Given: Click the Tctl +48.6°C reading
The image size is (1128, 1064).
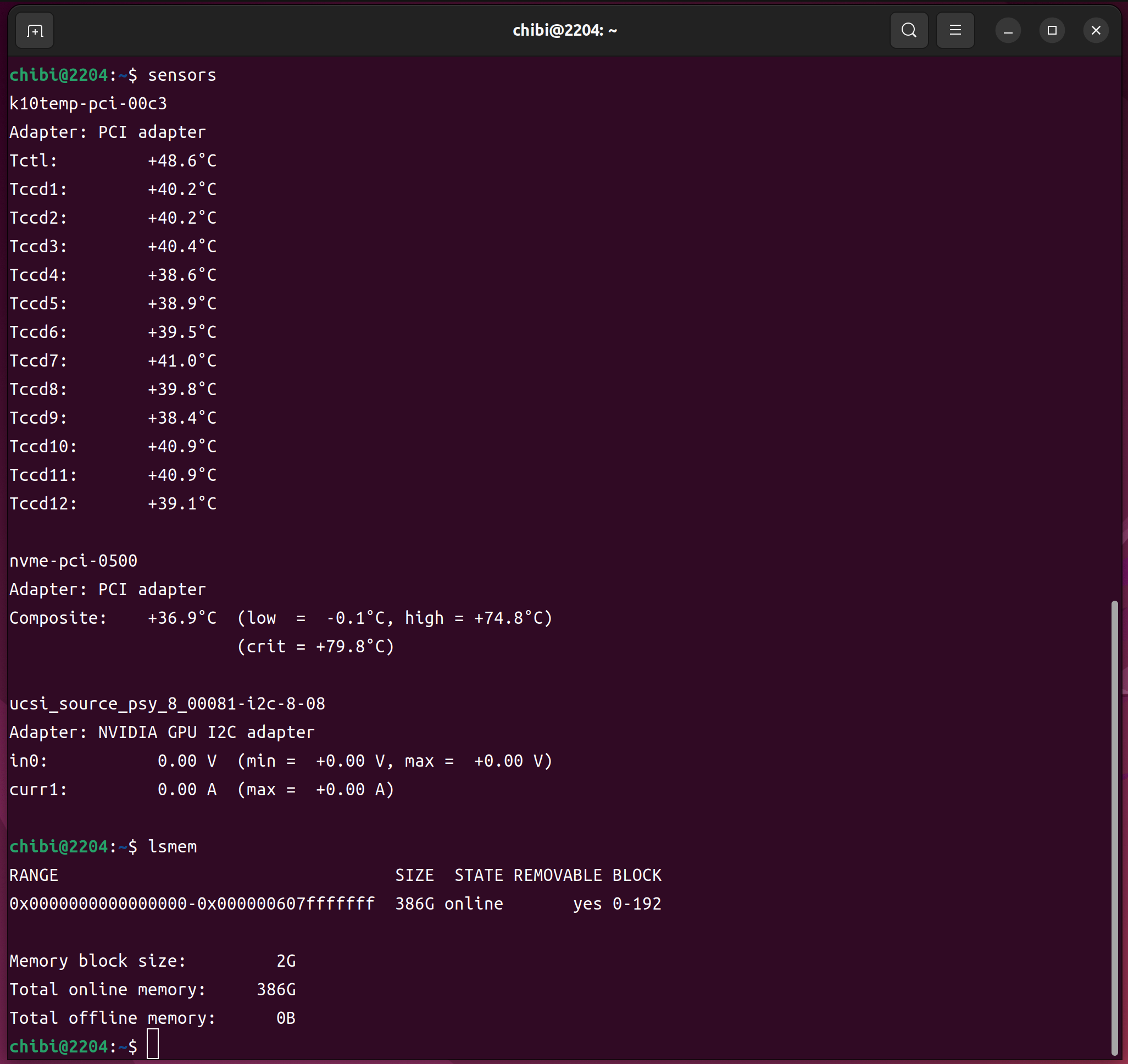Looking at the screenshot, I should pyautogui.click(x=181, y=161).
